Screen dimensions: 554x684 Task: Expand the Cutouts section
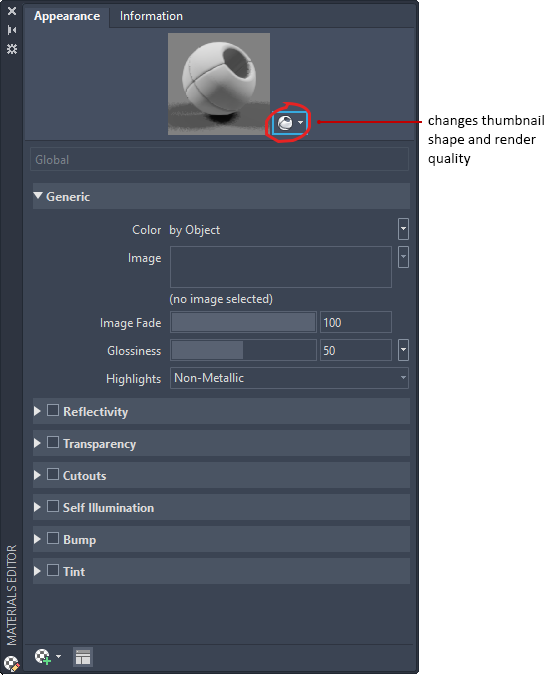(38, 475)
